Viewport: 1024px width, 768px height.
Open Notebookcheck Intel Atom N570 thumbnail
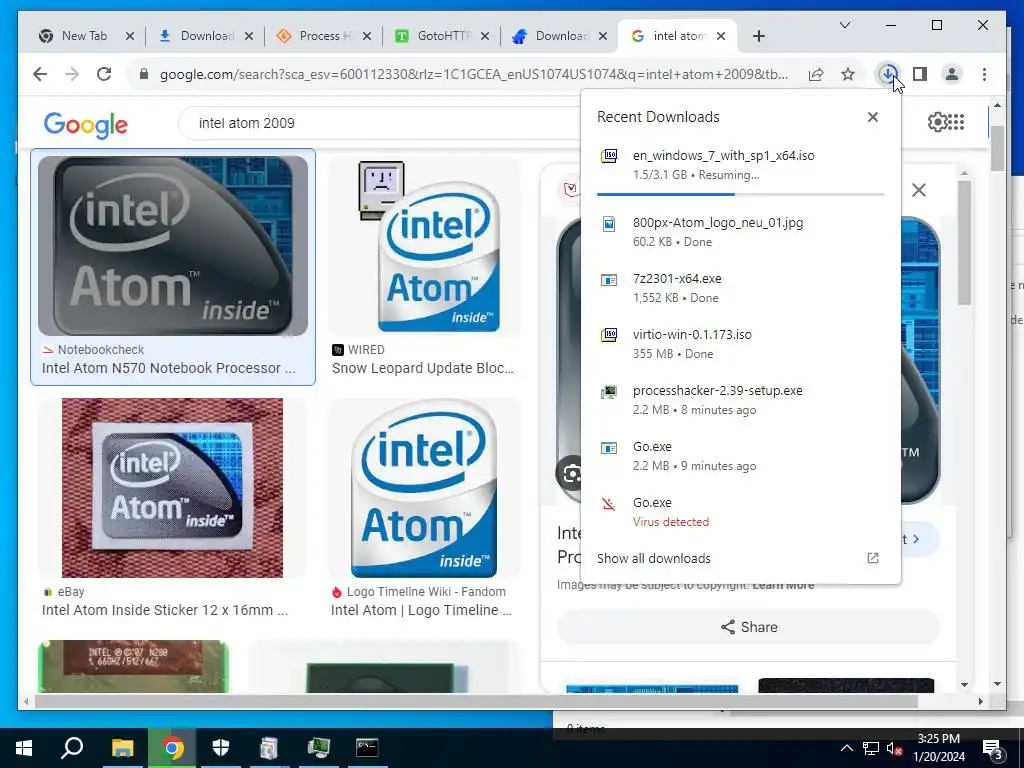click(173, 246)
